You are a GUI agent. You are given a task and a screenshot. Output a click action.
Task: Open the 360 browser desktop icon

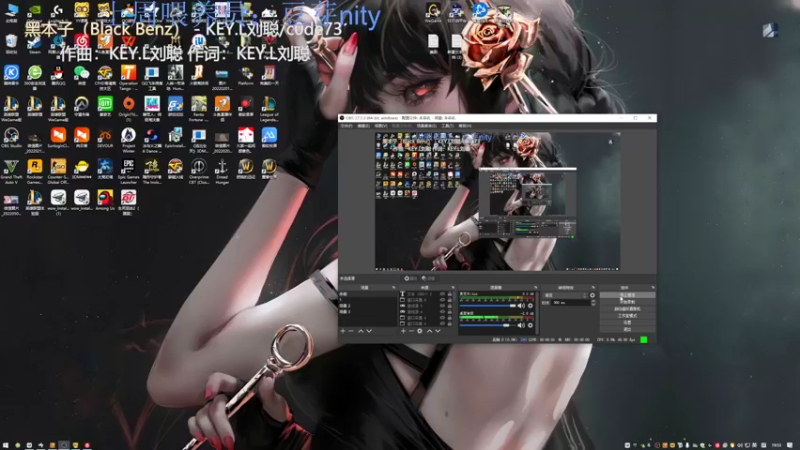tap(34, 77)
